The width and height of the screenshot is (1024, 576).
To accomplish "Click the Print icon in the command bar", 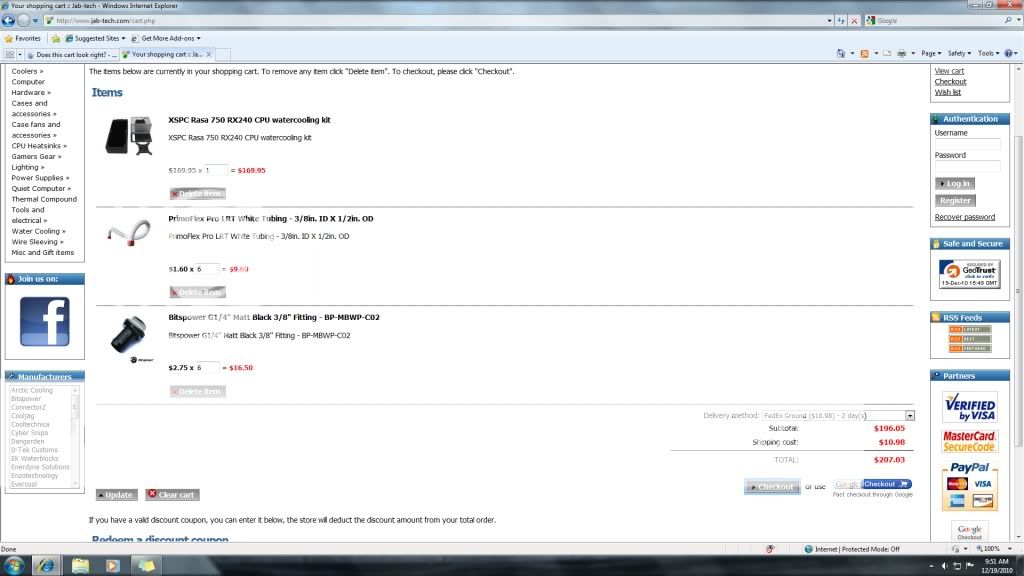I will coord(901,54).
